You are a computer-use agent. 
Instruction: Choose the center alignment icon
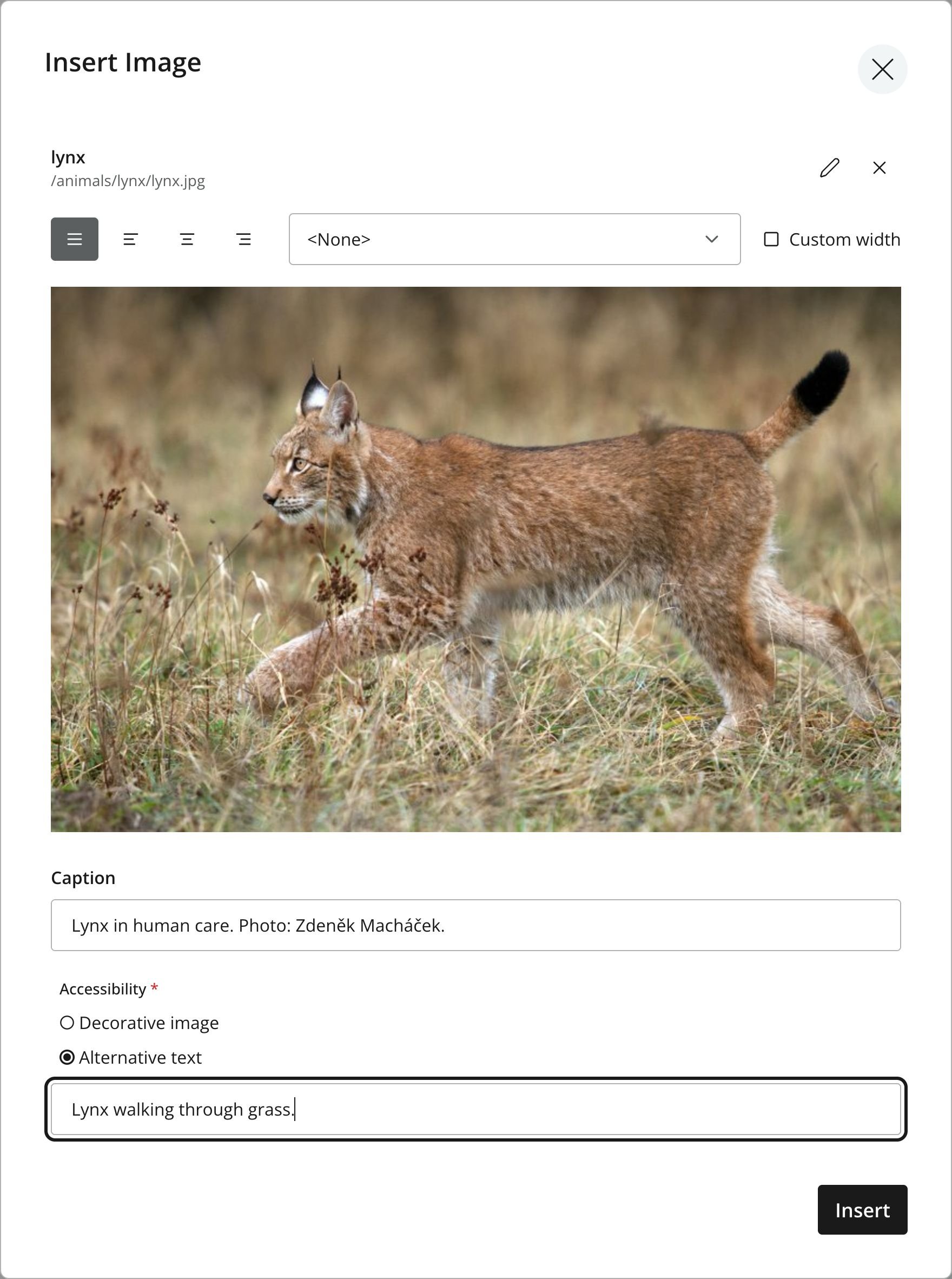187,239
